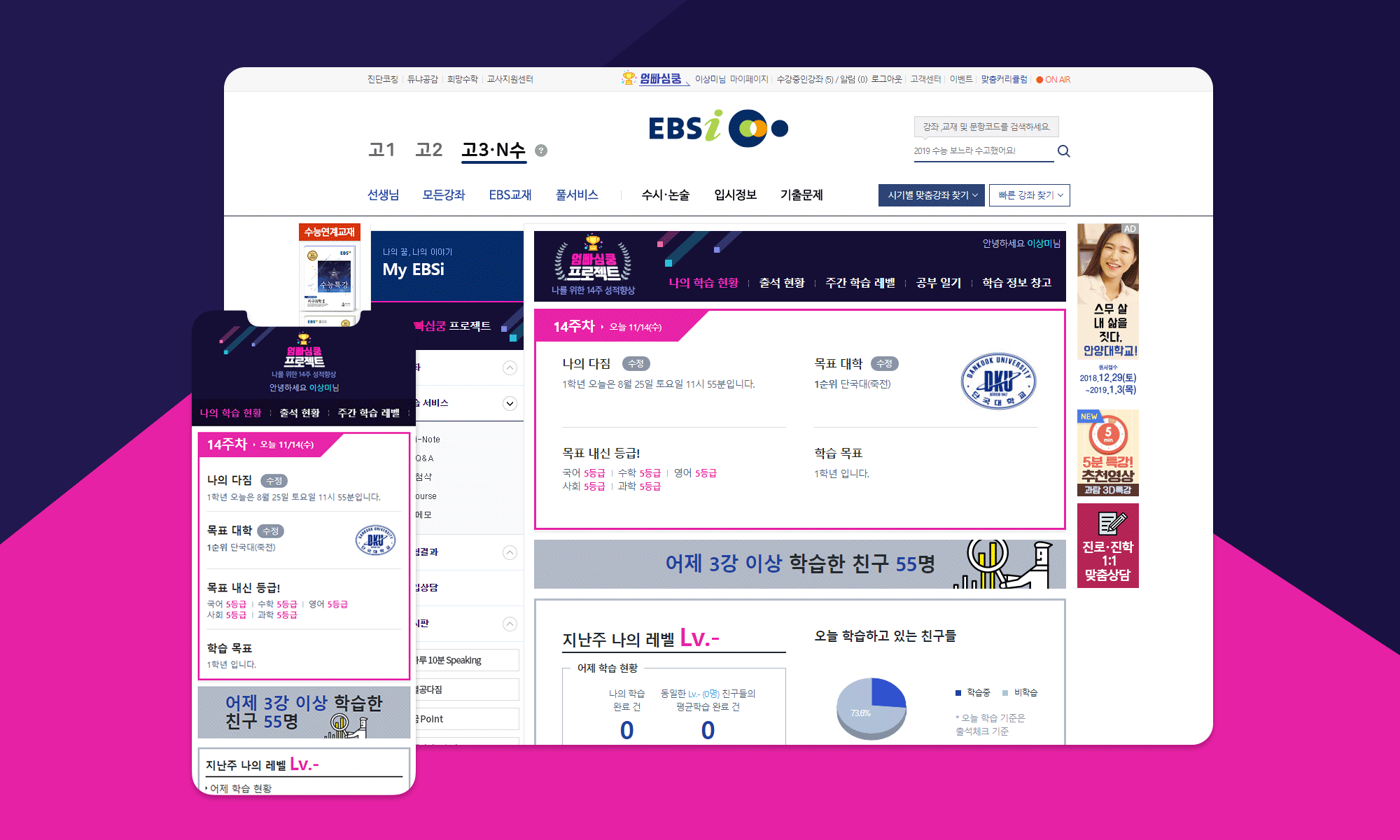The height and width of the screenshot is (840, 1400).
Task: Click 나의 학습 현황 tab in mobile preview
Action: click(x=230, y=413)
